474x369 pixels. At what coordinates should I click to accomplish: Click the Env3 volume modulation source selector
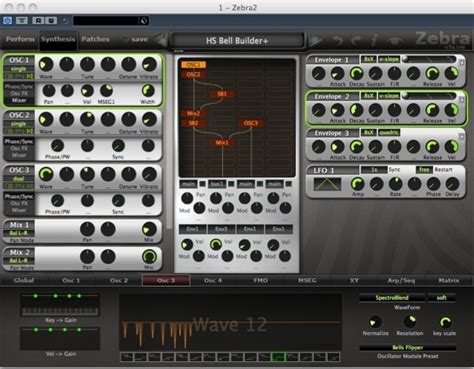click(x=221, y=229)
